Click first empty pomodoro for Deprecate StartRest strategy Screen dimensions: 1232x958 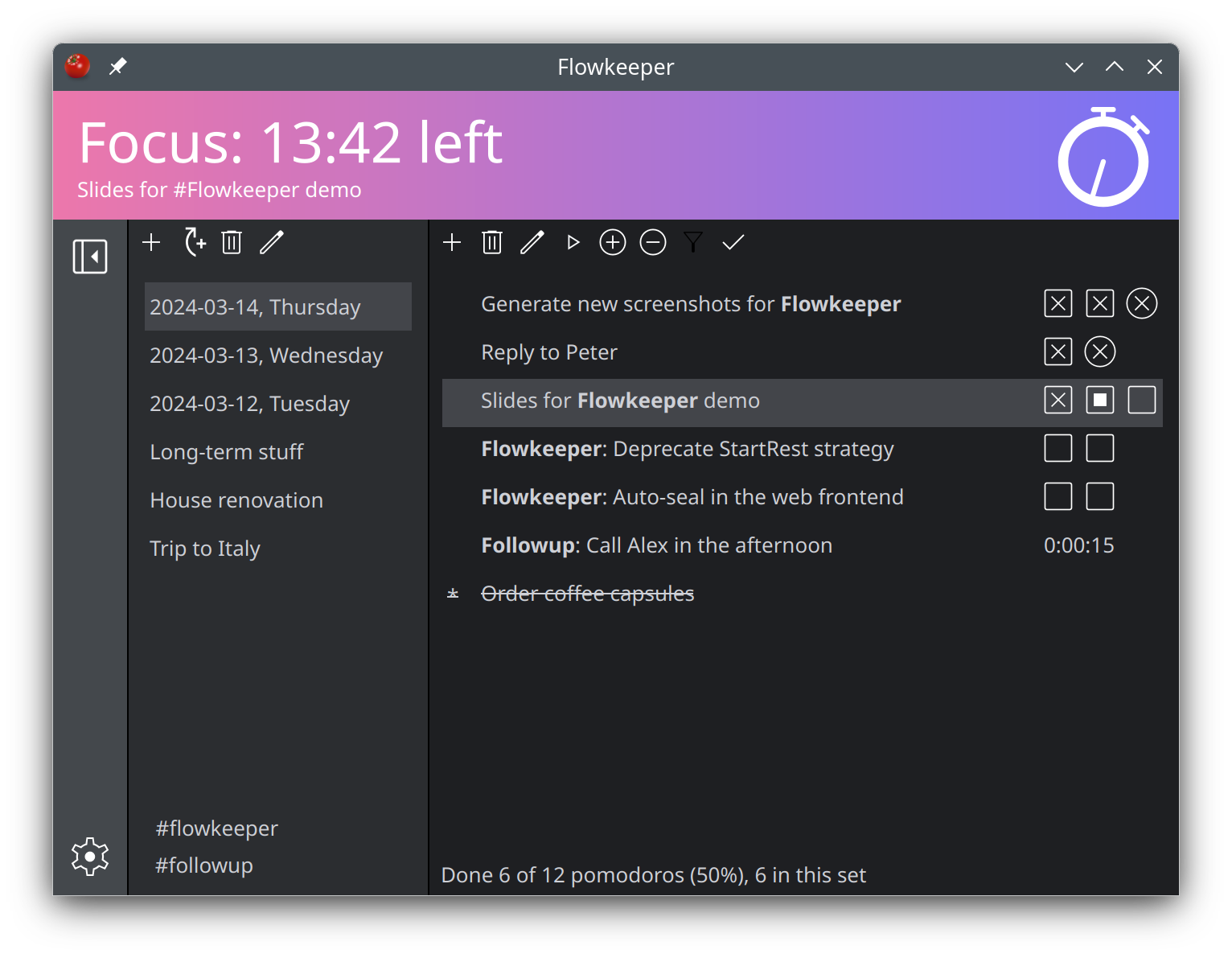(1058, 448)
